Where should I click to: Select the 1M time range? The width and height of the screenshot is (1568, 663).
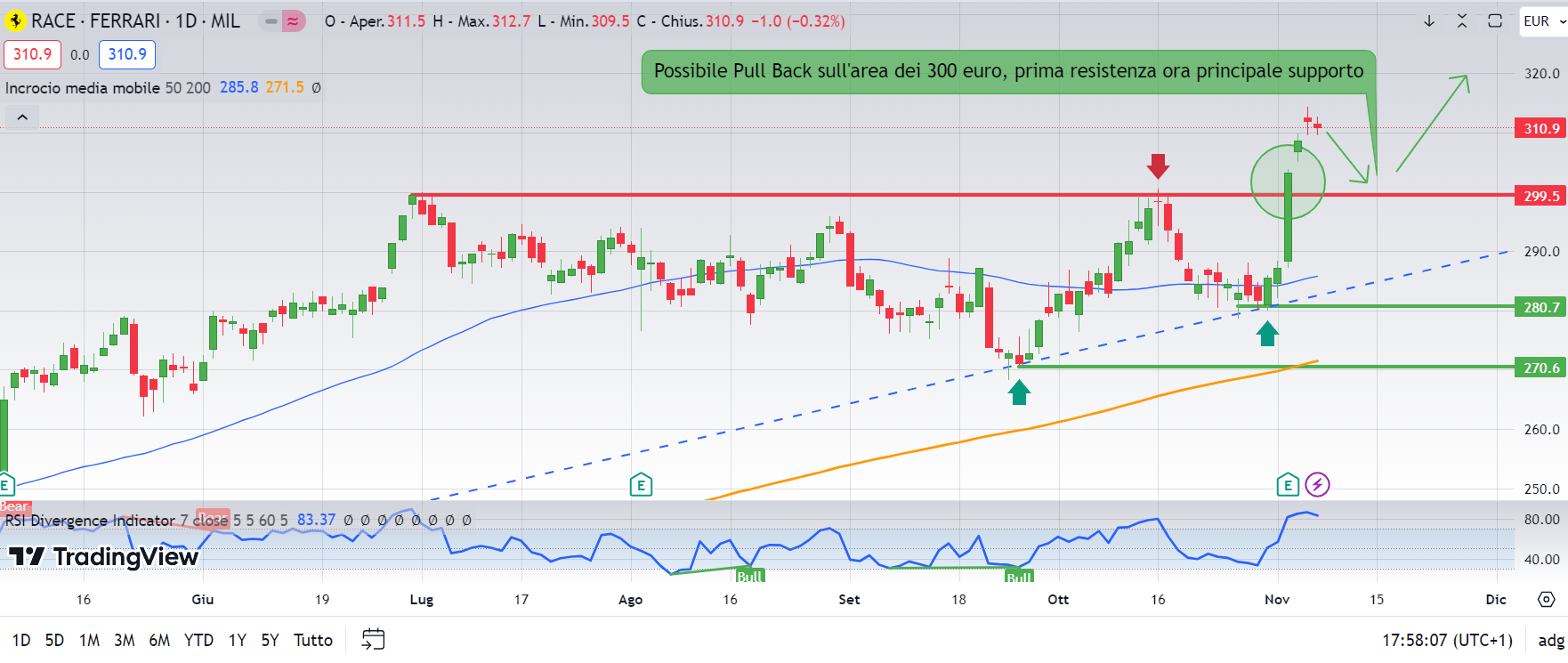coord(89,640)
